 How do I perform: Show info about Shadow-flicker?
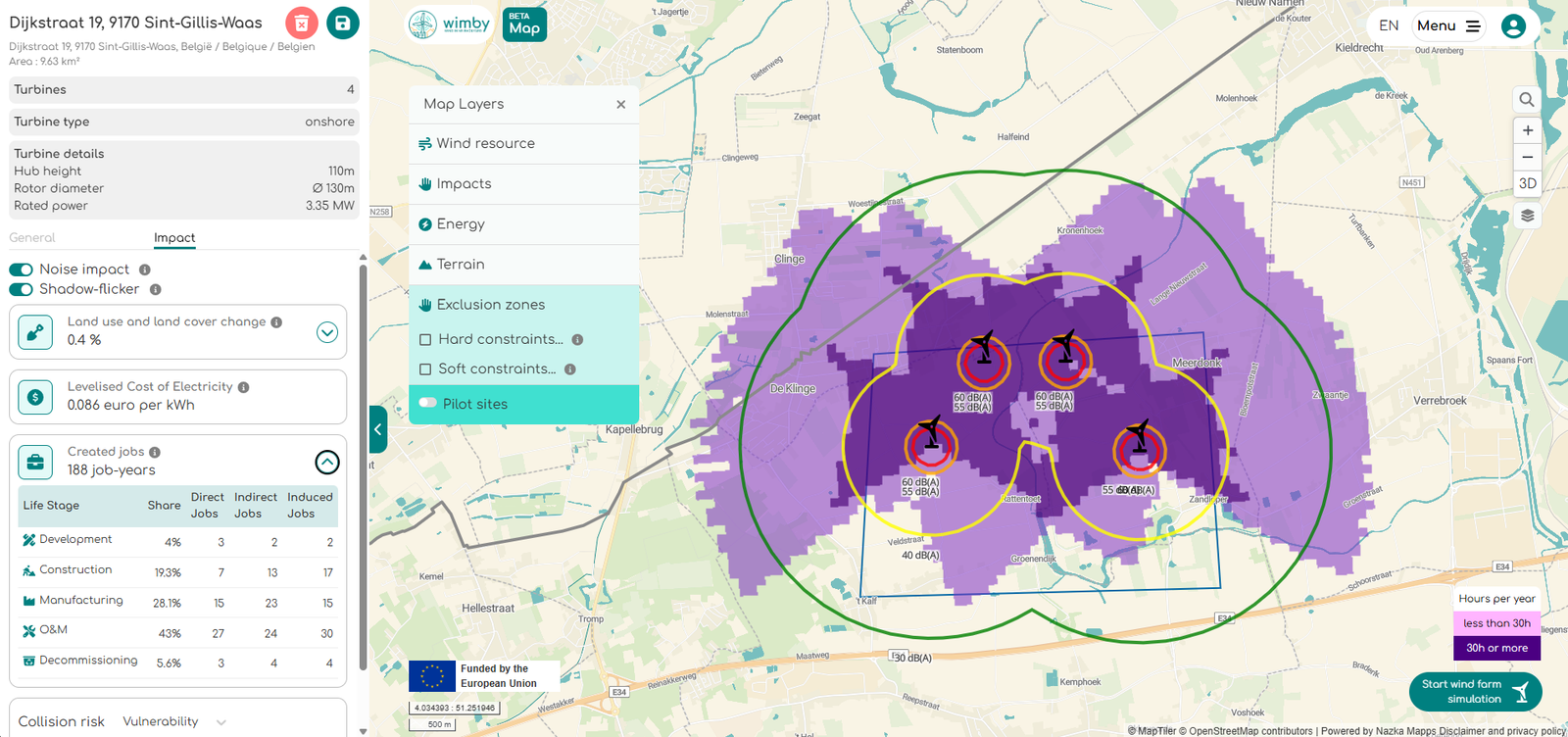pos(155,289)
